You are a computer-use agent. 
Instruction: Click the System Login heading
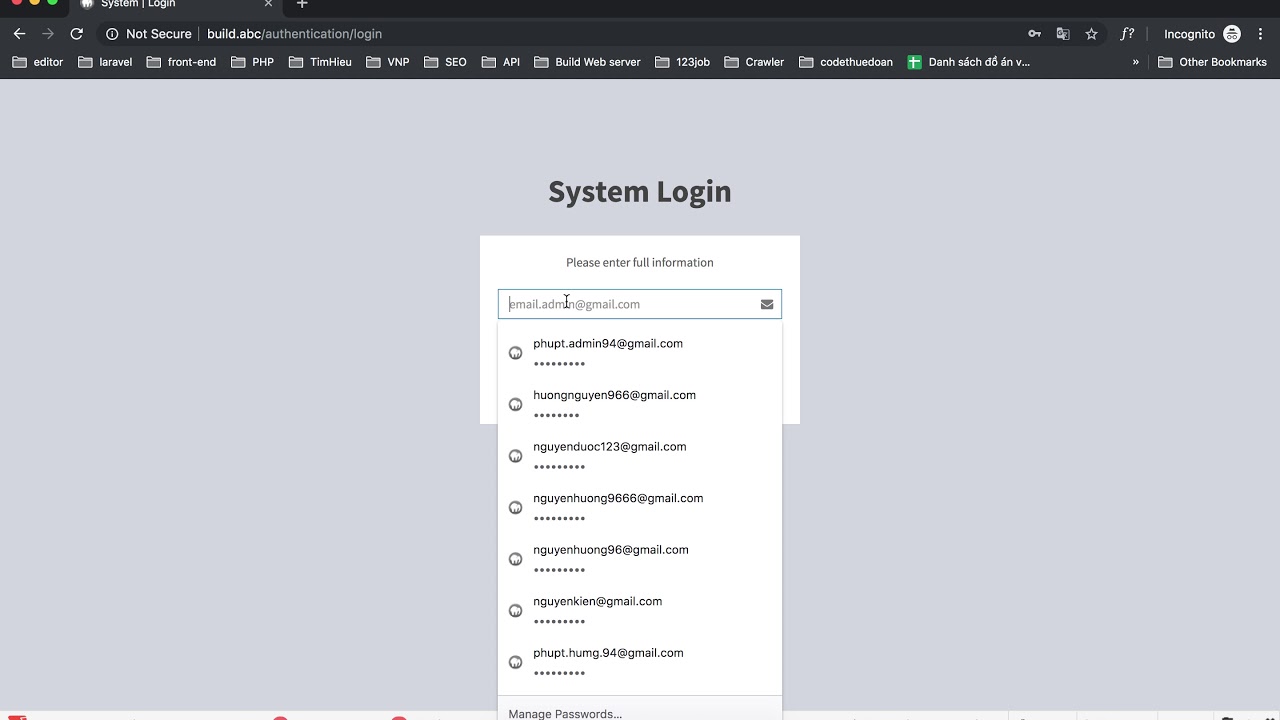[640, 192]
